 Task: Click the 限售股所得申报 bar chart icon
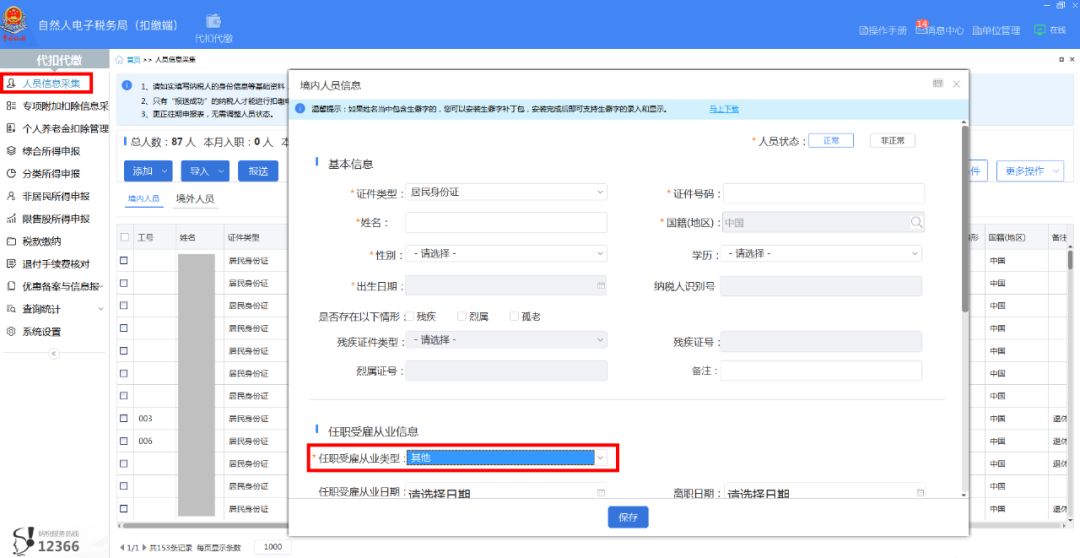(x=10, y=219)
